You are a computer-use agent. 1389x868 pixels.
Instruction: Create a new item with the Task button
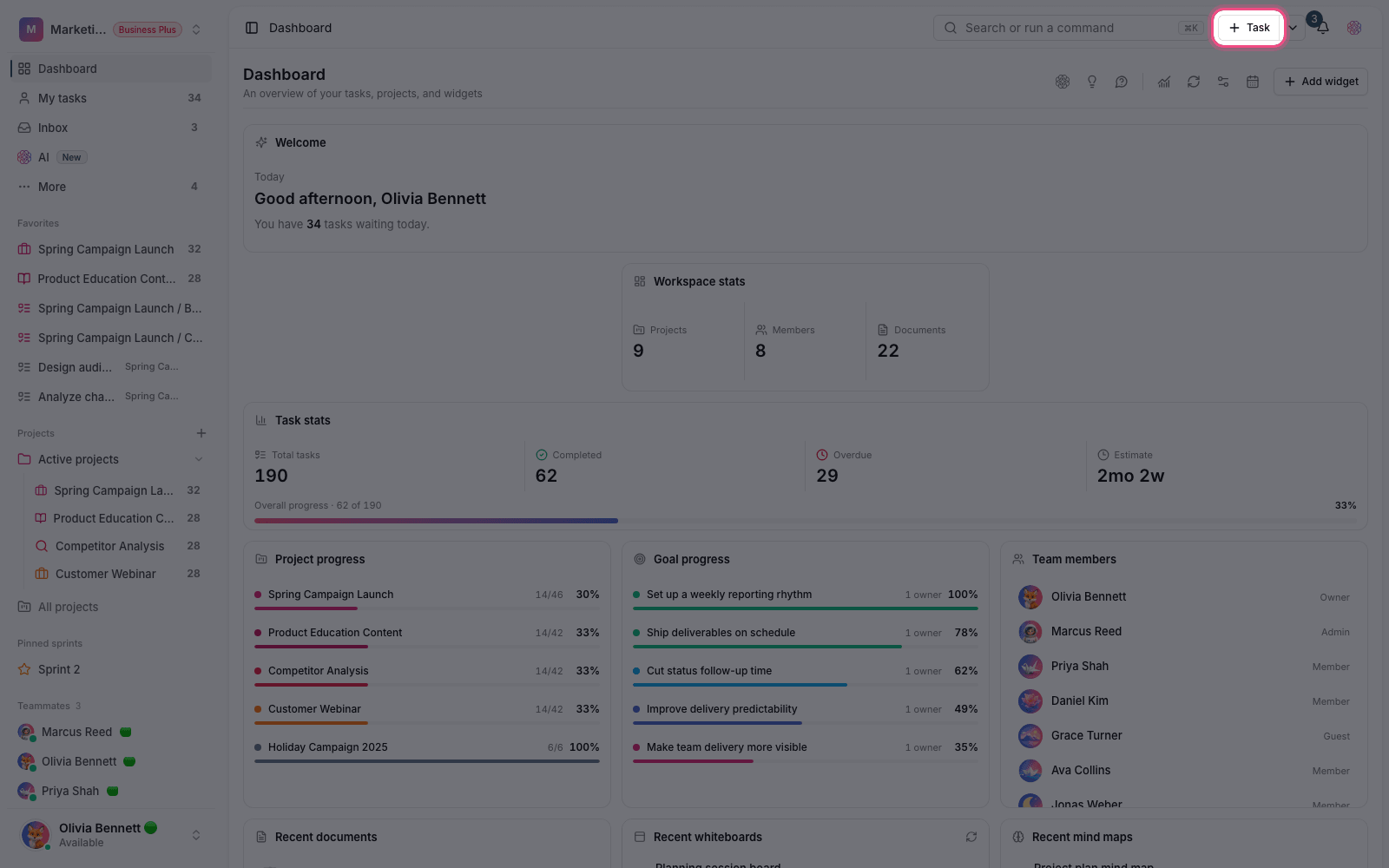pyautogui.click(x=1249, y=28)
